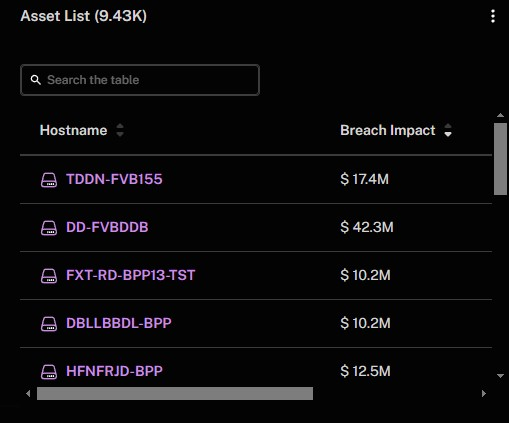The image size is (509, 423).
Task: Open the DBLLBBDL-BPP asset link
Action: pyautogui.click(x=119, y=323)
